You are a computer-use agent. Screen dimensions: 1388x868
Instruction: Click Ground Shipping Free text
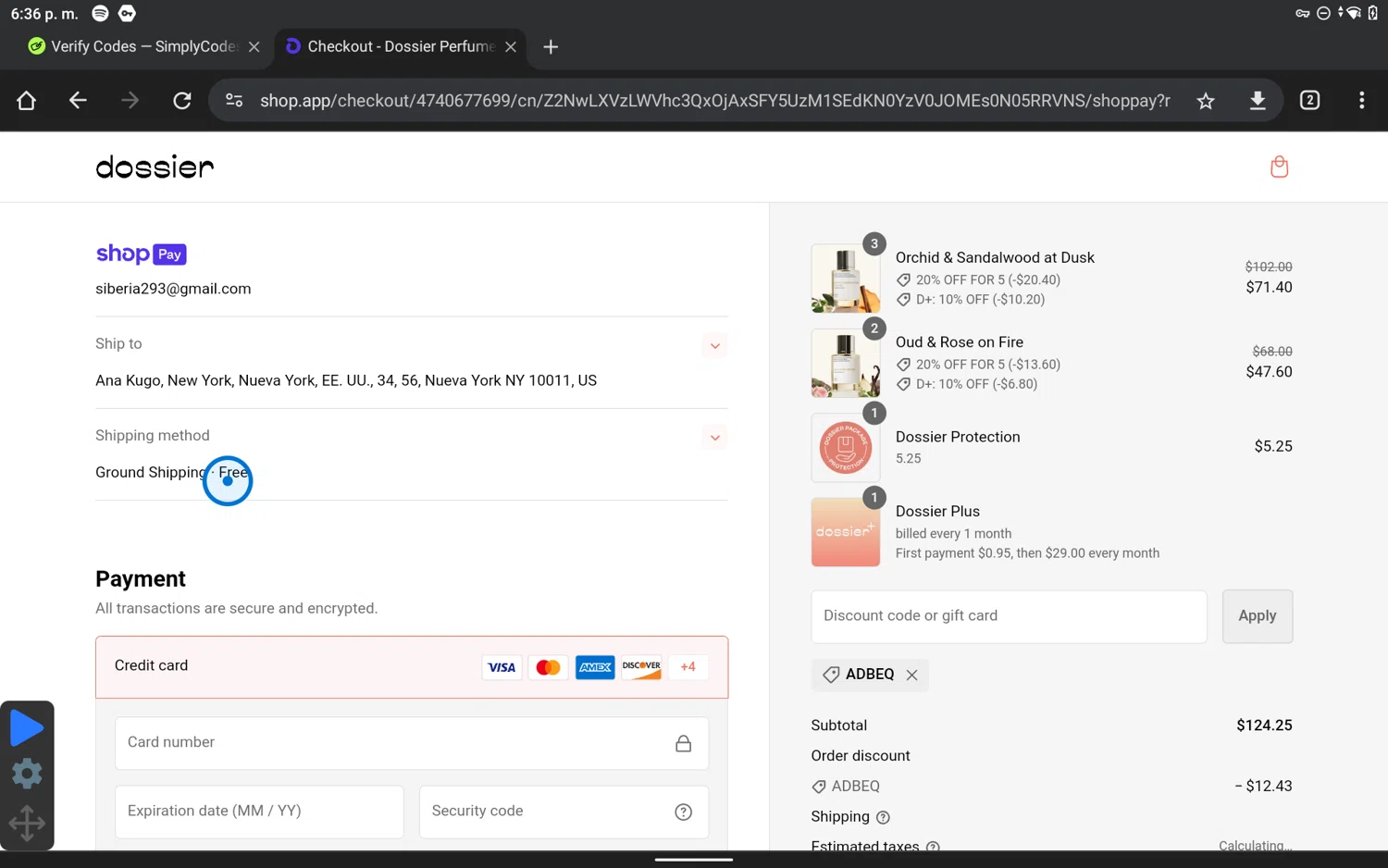pos(172,472)
